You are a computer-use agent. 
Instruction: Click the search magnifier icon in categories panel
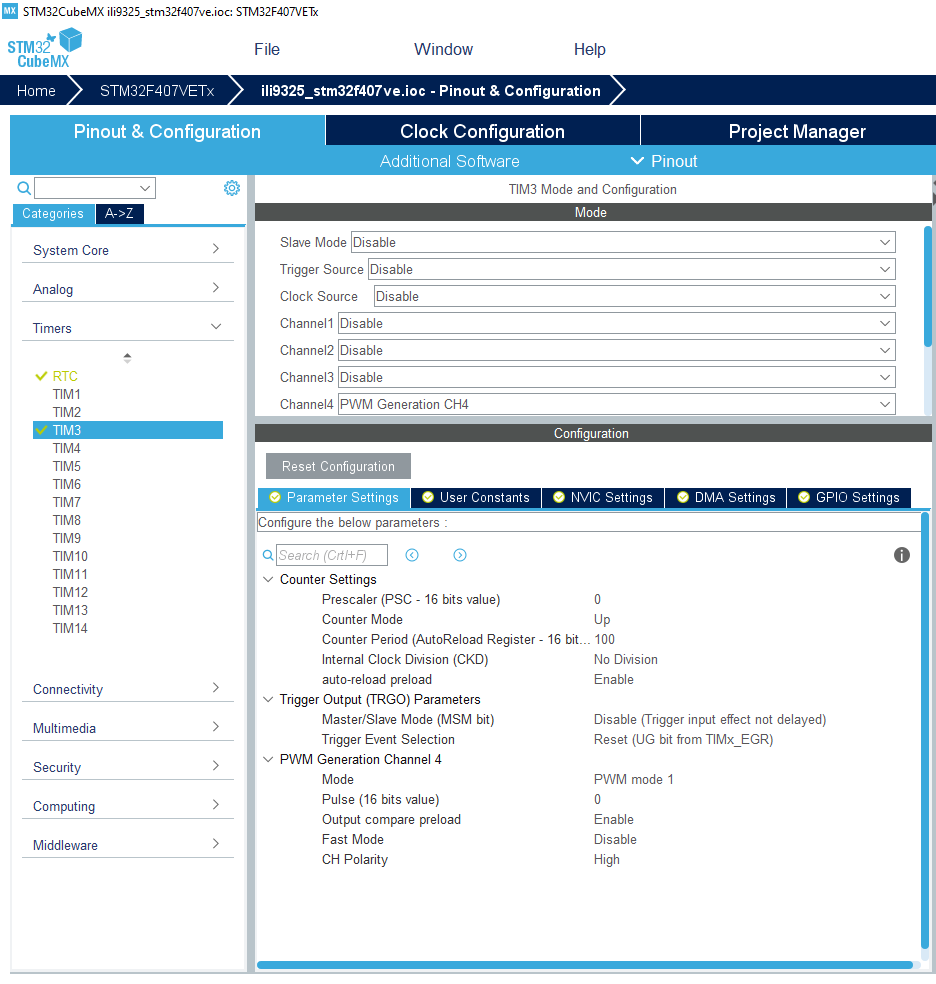pos(24,188)
